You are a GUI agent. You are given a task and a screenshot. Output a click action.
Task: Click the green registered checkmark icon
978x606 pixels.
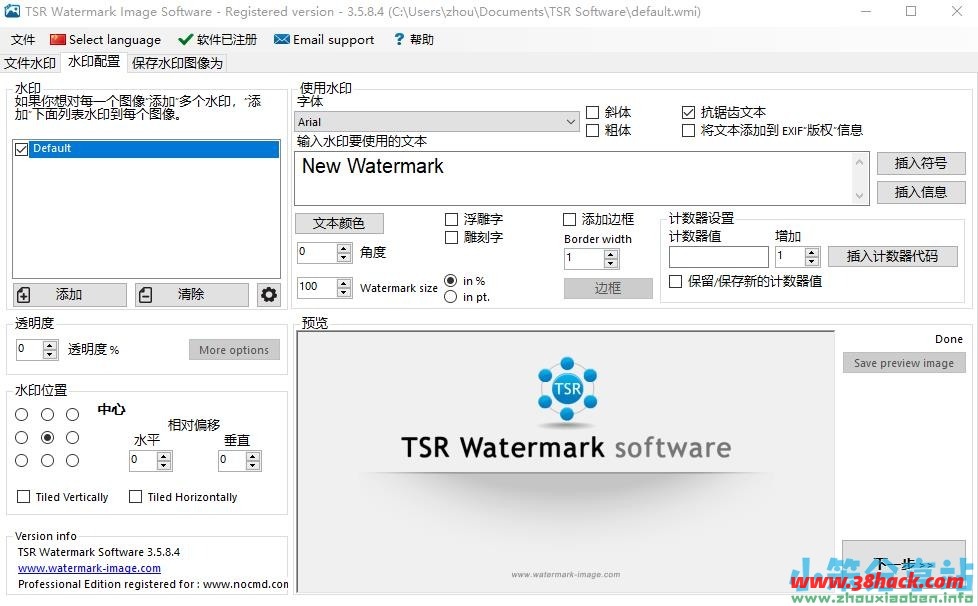point(185,40)
